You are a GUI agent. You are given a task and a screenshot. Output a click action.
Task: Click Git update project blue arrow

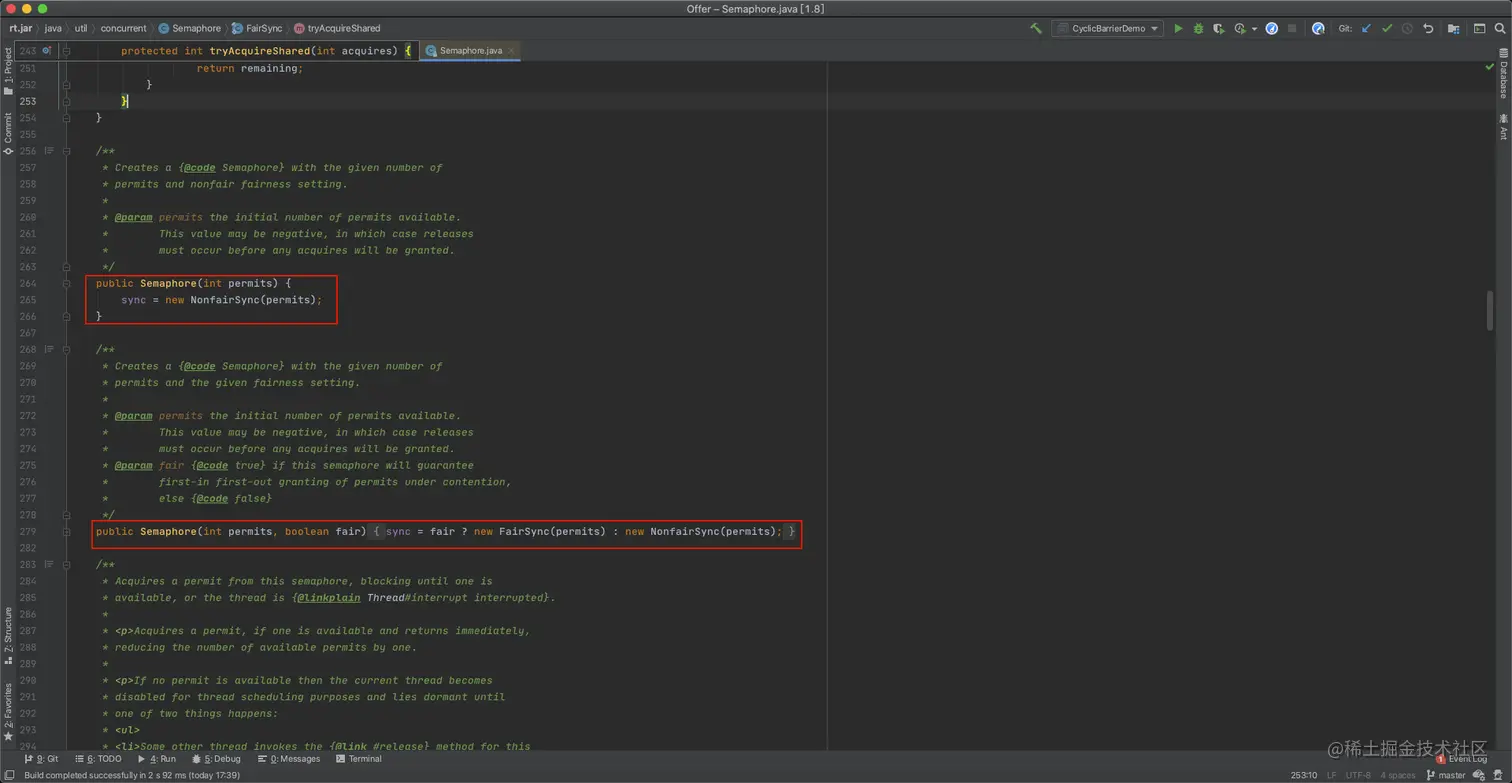coord(1366,29)
